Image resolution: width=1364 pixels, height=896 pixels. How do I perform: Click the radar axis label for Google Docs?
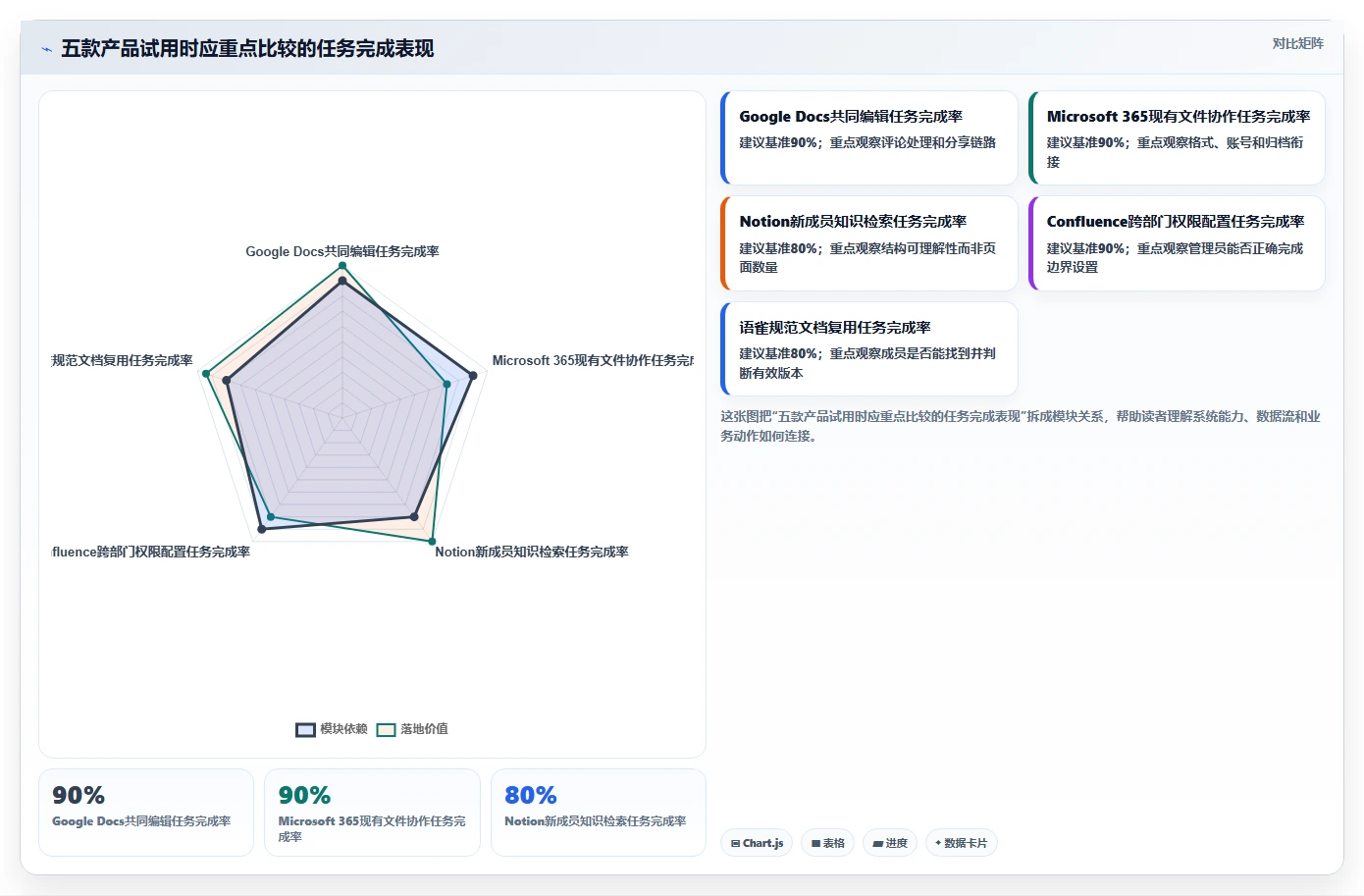click(342, 251)
